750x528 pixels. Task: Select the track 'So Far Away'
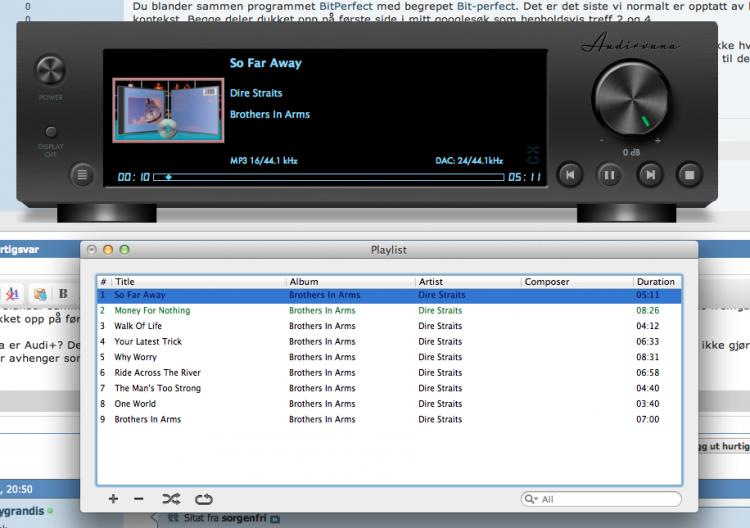coord(389,295)
